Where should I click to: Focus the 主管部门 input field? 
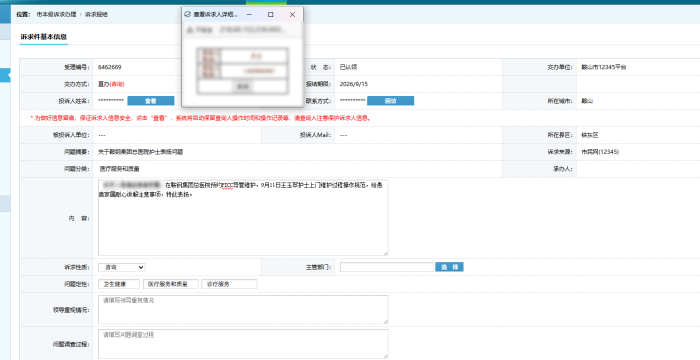(387, 267)
